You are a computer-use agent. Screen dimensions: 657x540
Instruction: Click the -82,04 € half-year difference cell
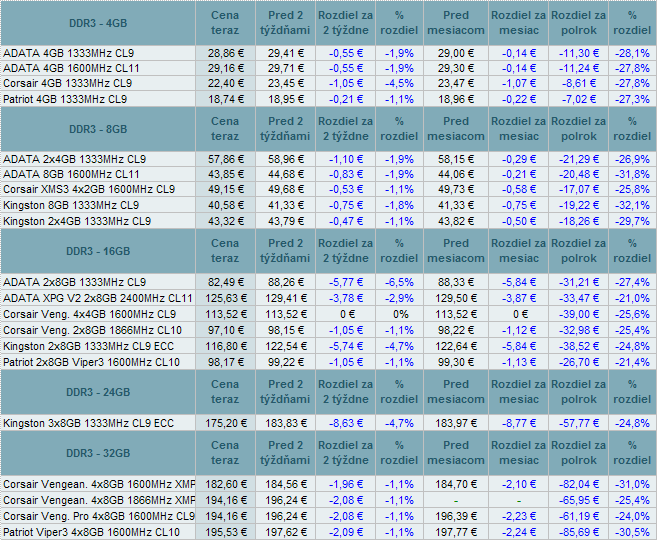(x=579, y=484)
